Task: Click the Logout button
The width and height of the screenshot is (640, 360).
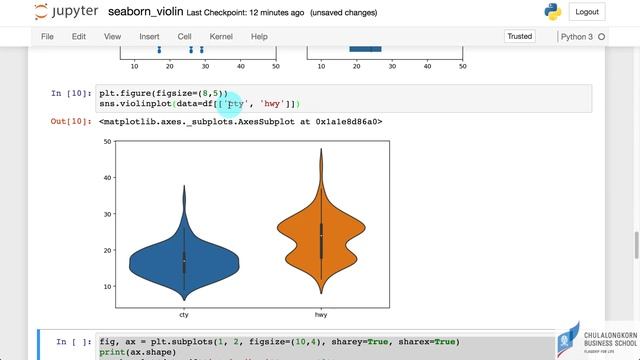Action: [587, 12]
